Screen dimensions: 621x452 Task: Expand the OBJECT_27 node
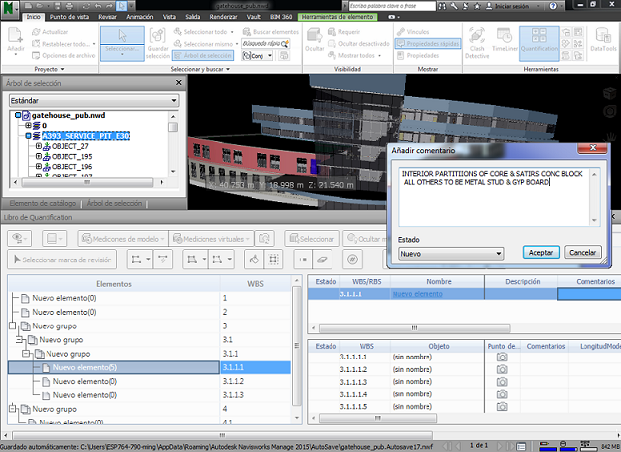coord(39,146)
